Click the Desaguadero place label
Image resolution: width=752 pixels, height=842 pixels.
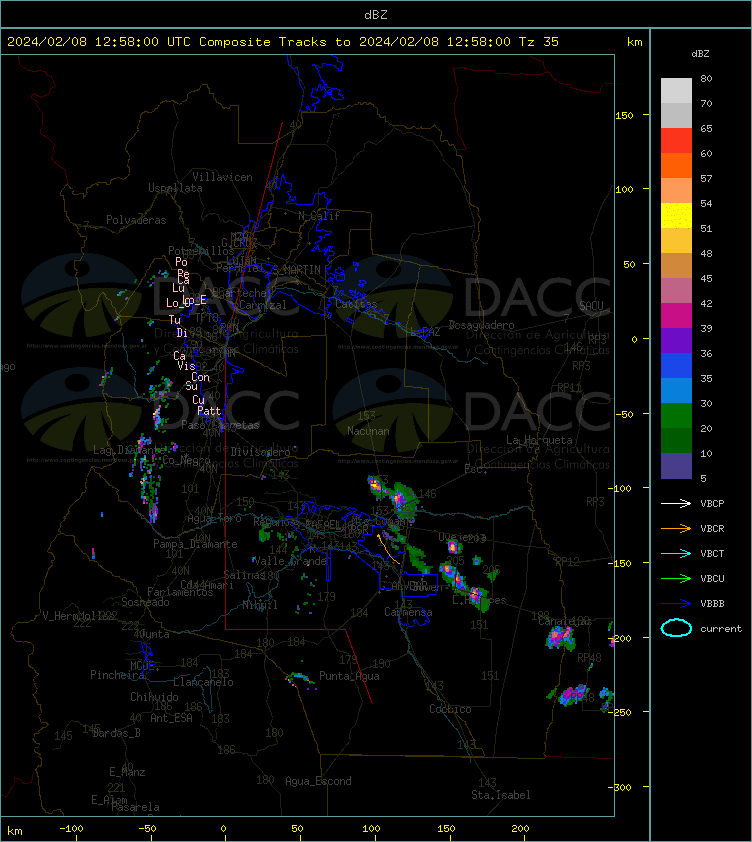(481, 325)
